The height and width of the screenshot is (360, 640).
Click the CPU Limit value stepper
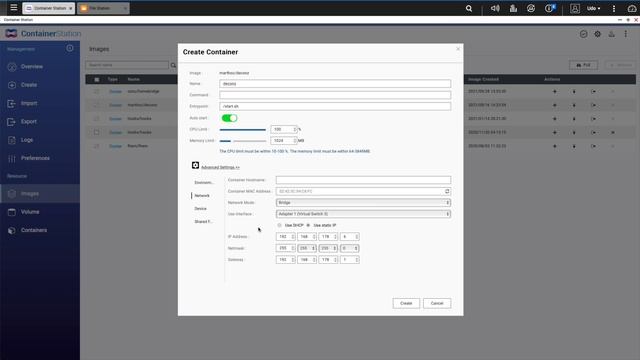tap(295, 129)
